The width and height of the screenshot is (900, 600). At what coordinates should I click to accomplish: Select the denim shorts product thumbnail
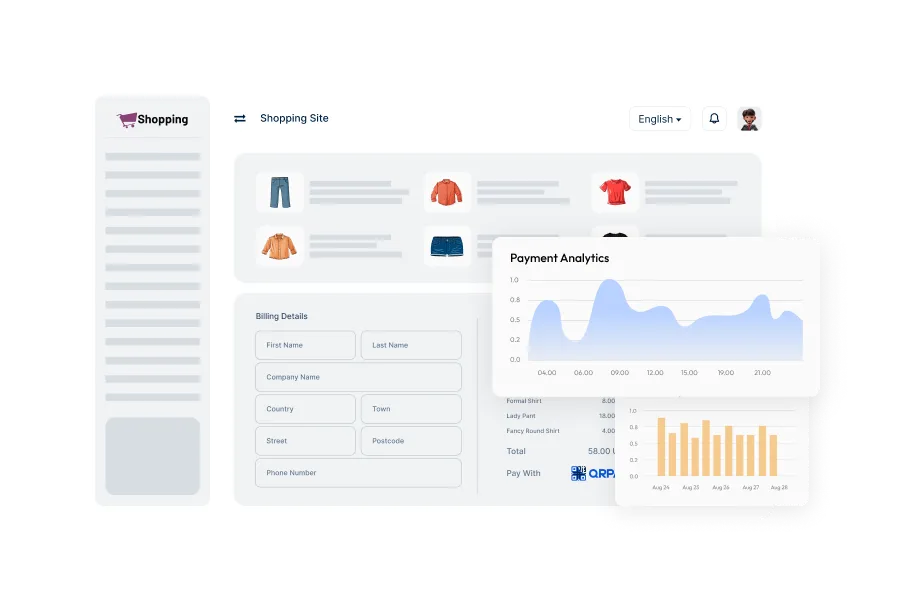click(447, 246)
